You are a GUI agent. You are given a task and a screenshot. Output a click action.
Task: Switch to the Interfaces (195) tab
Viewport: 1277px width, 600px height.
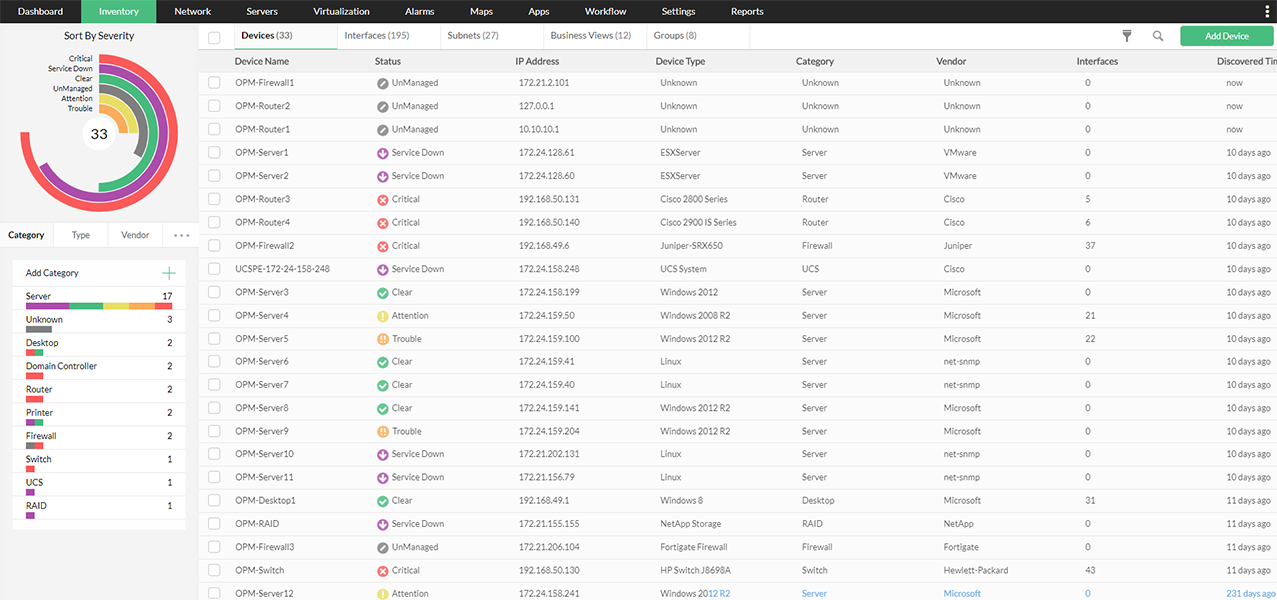pyautogui.click(x=376, y=36)
